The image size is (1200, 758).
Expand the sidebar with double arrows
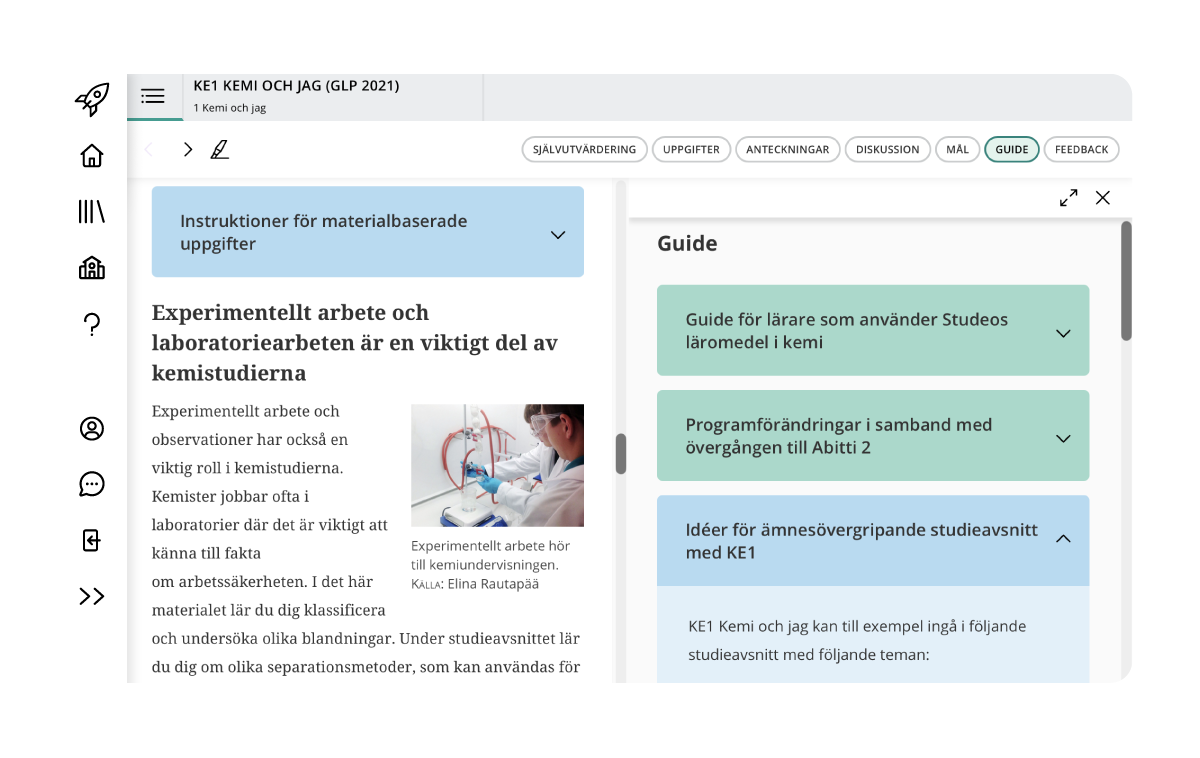coord(91,596)
